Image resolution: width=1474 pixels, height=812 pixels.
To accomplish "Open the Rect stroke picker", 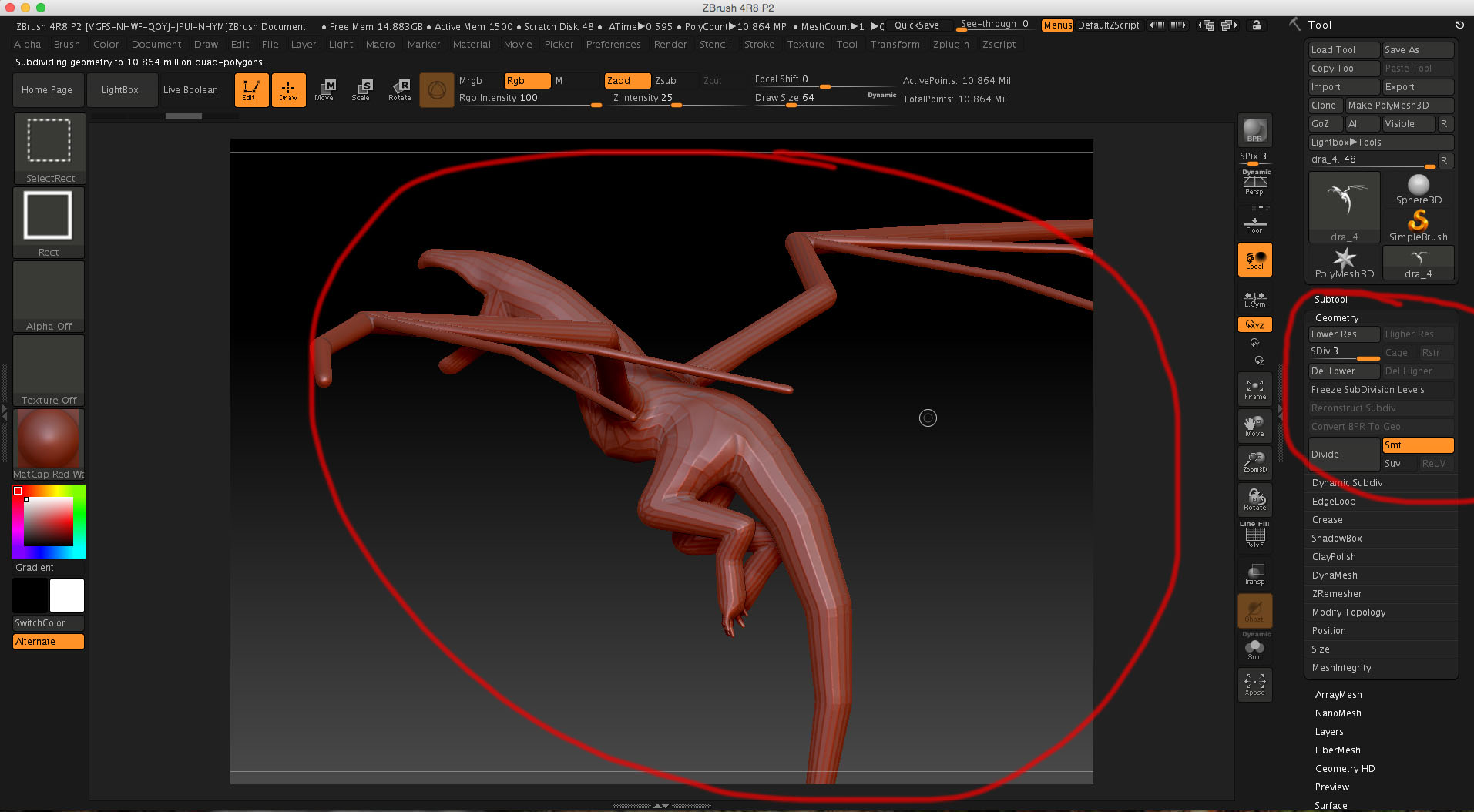I will pyautogui.click(x=49, y=222).
